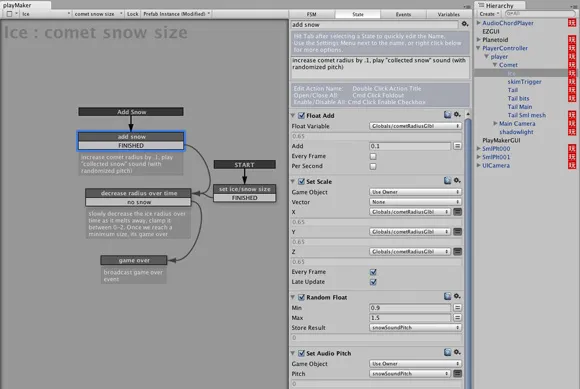Viewport: 580px width, 389px height.
Task: Open Store Result snowSoundPitch dropdown
Action: (x=415, y=328)
